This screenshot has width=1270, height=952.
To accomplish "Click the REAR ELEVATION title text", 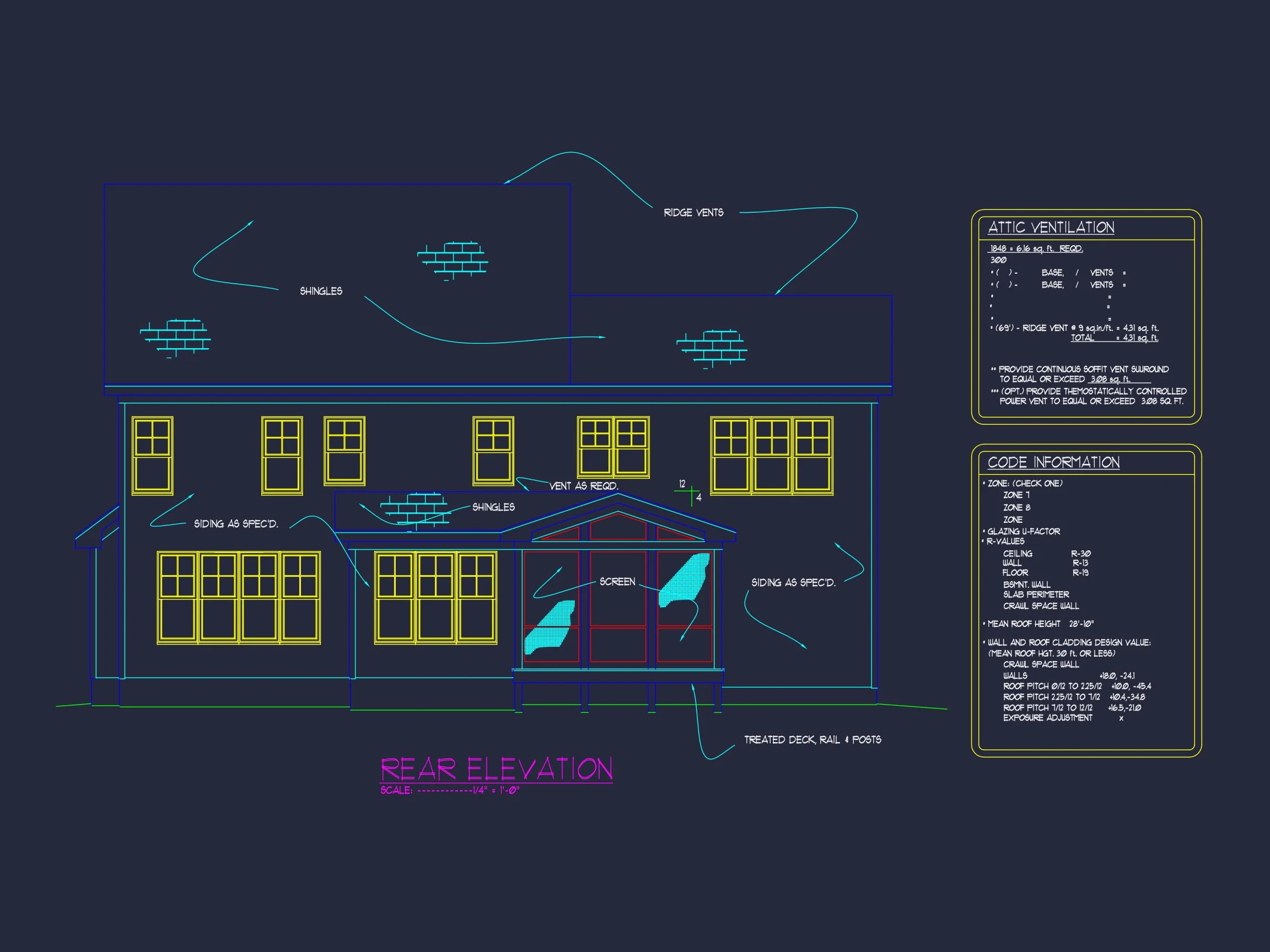I will point(497,769).
